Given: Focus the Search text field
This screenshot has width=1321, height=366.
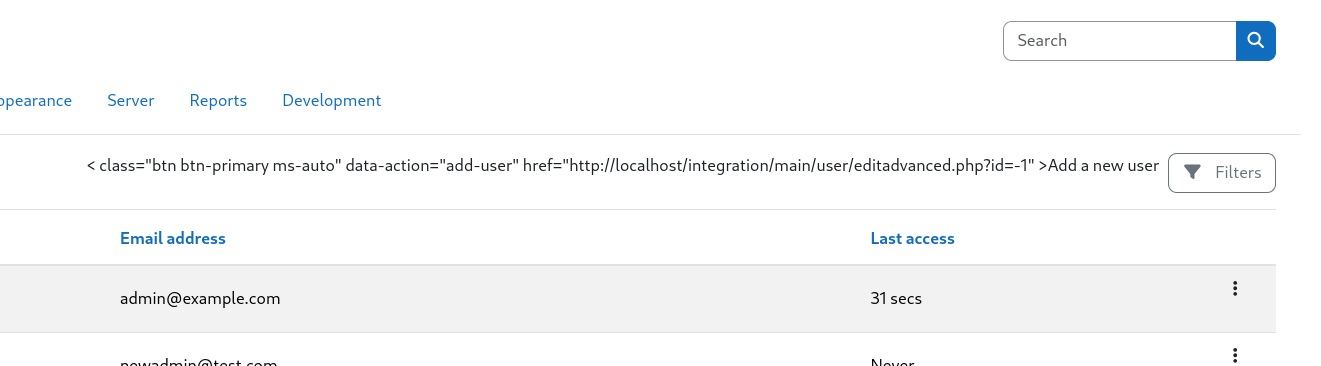Looking at the screenshot, I should click(x=1120, y=41).
